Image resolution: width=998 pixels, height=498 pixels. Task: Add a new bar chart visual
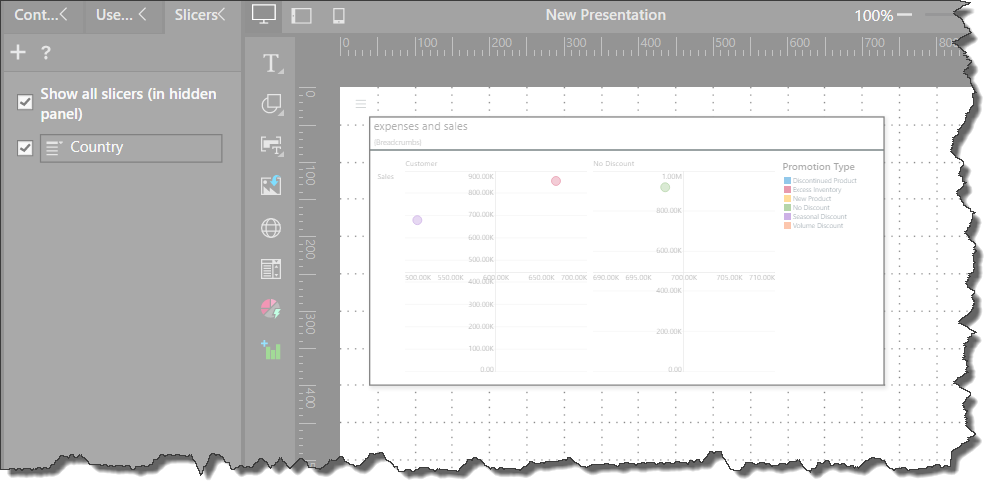pos(271,350)
